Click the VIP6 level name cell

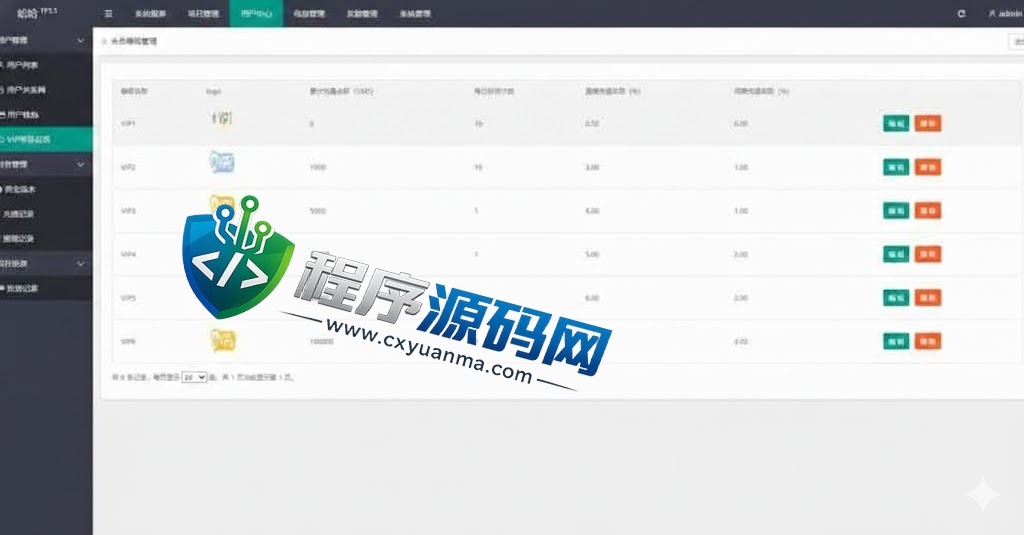point(128,342)
